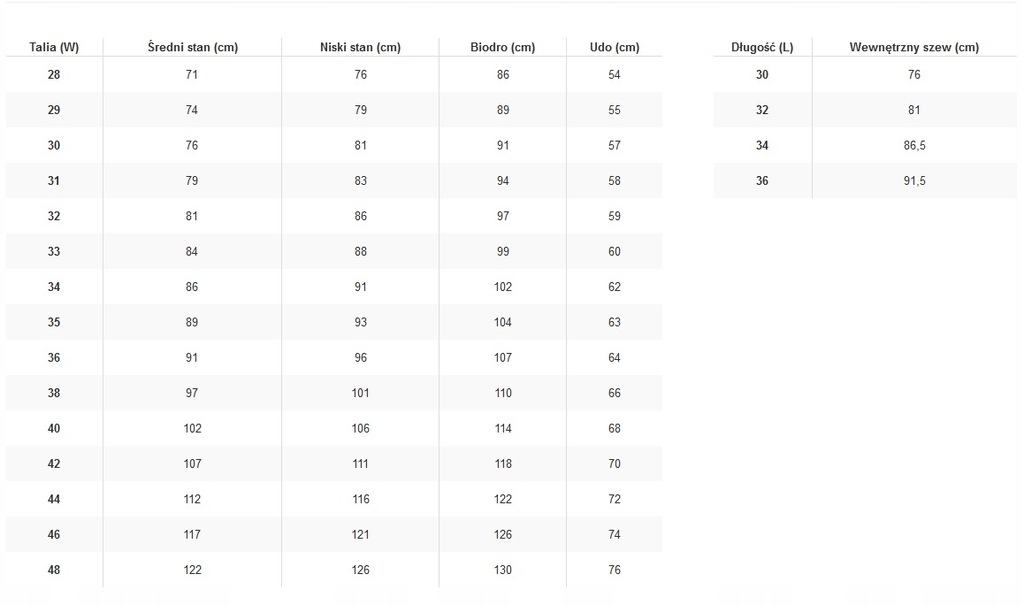Click waist size 38 in Talia column
Screen dimensions: 1024x605
(54, 393)
